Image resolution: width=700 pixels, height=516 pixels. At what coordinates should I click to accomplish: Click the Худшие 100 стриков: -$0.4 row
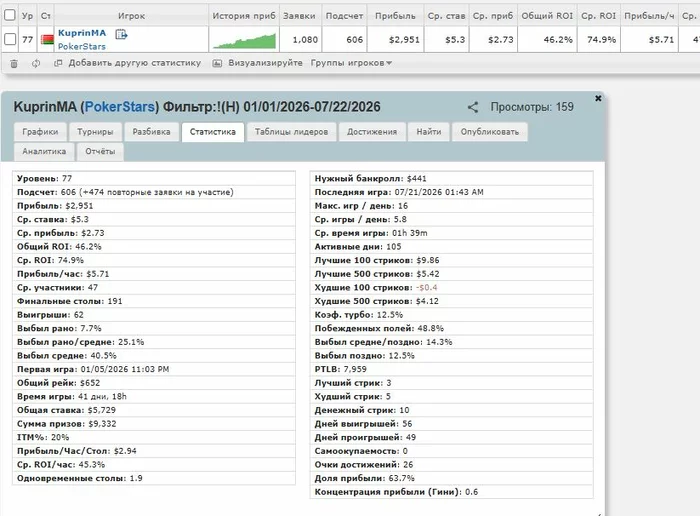452,287
